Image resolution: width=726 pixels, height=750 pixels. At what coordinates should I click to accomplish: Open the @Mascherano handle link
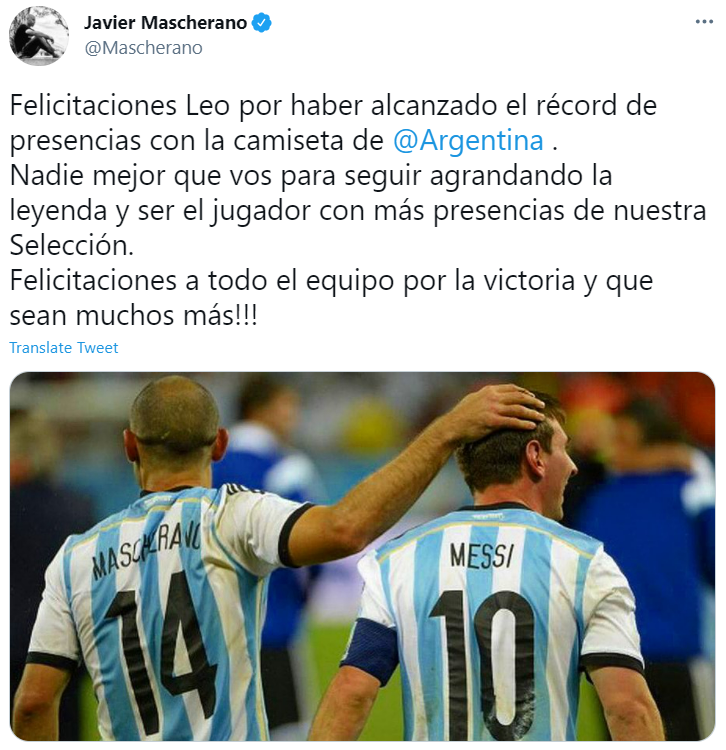coord(143,48)
